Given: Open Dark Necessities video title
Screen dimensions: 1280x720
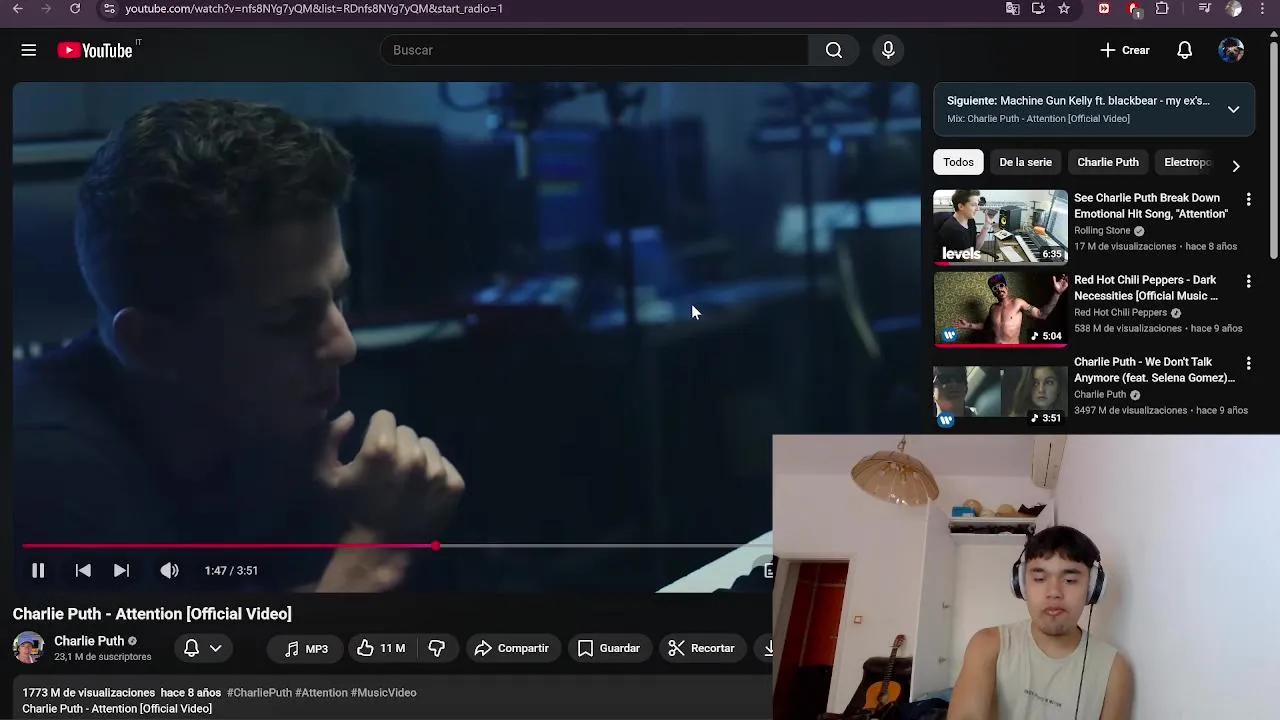Looking at the screenshot, I should coord(1146,288).
